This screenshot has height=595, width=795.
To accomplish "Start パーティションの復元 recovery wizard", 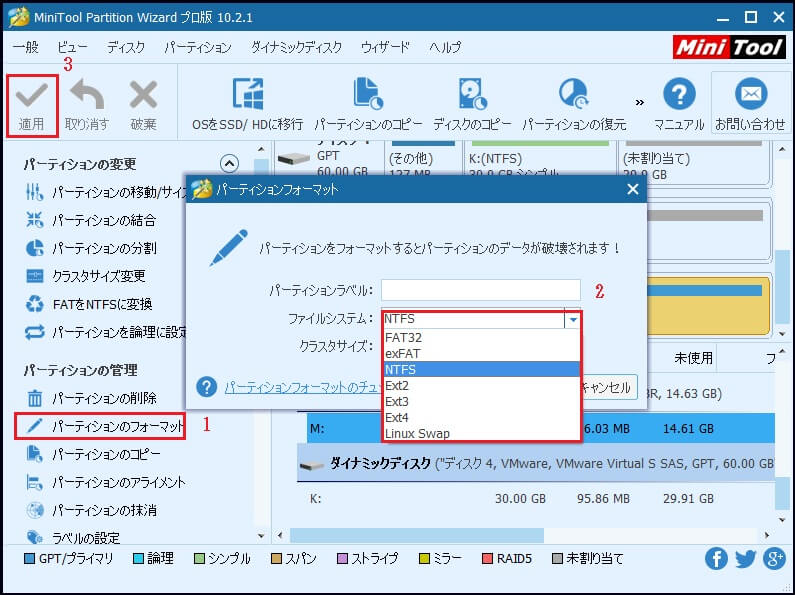I will (x=574, y=95).
